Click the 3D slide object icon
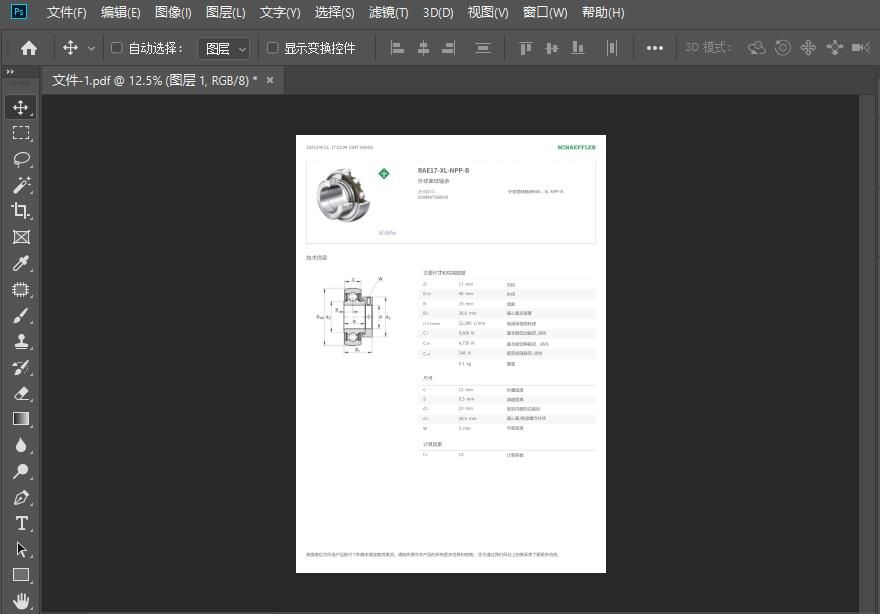880x614 pixels. pyautogui.click(x=835, y=48)
